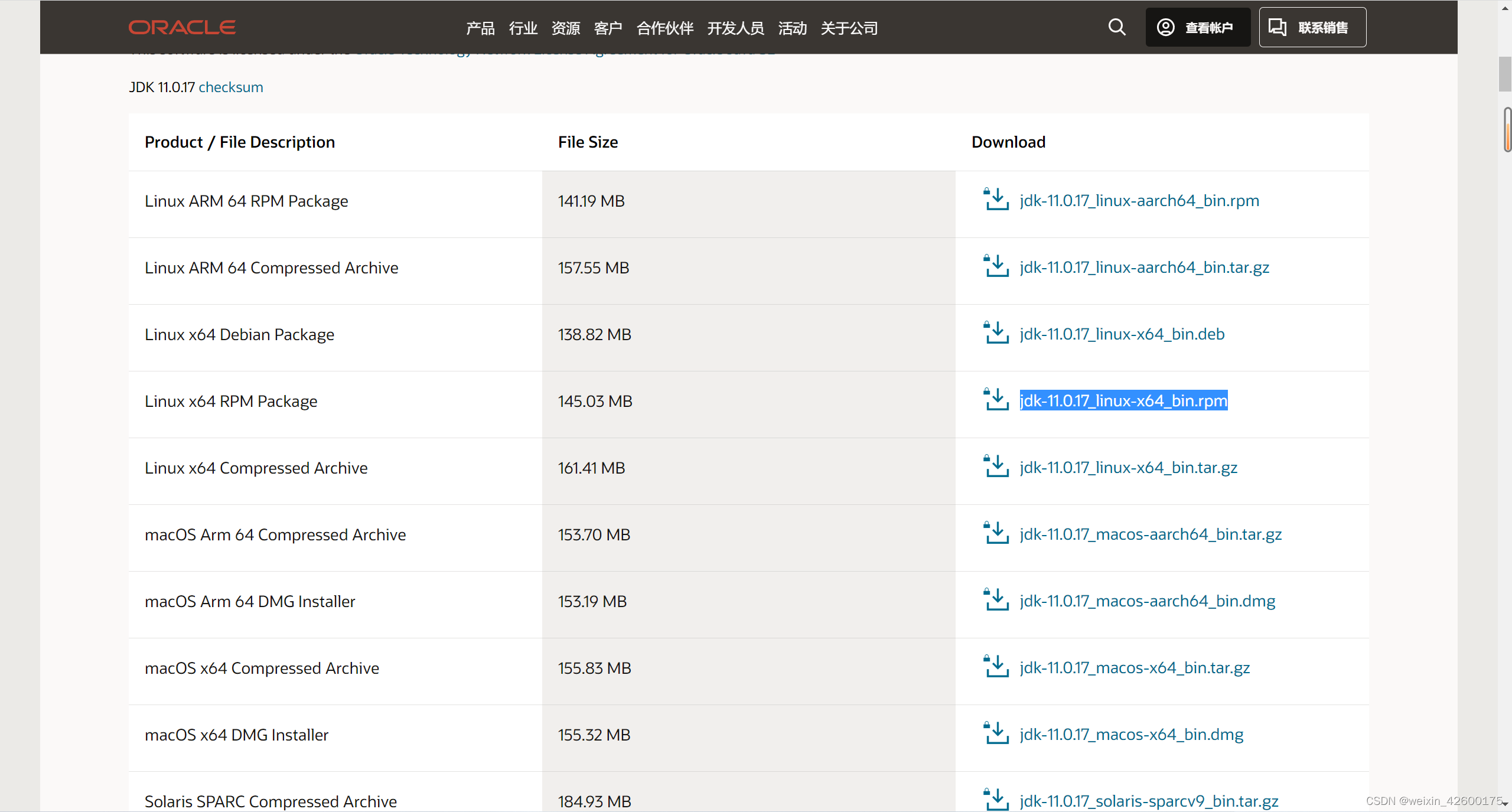Screen dimensions: 1512x812
Task: Click the '153.19 MB' file size cell
Action: click(x=748, y=605)
